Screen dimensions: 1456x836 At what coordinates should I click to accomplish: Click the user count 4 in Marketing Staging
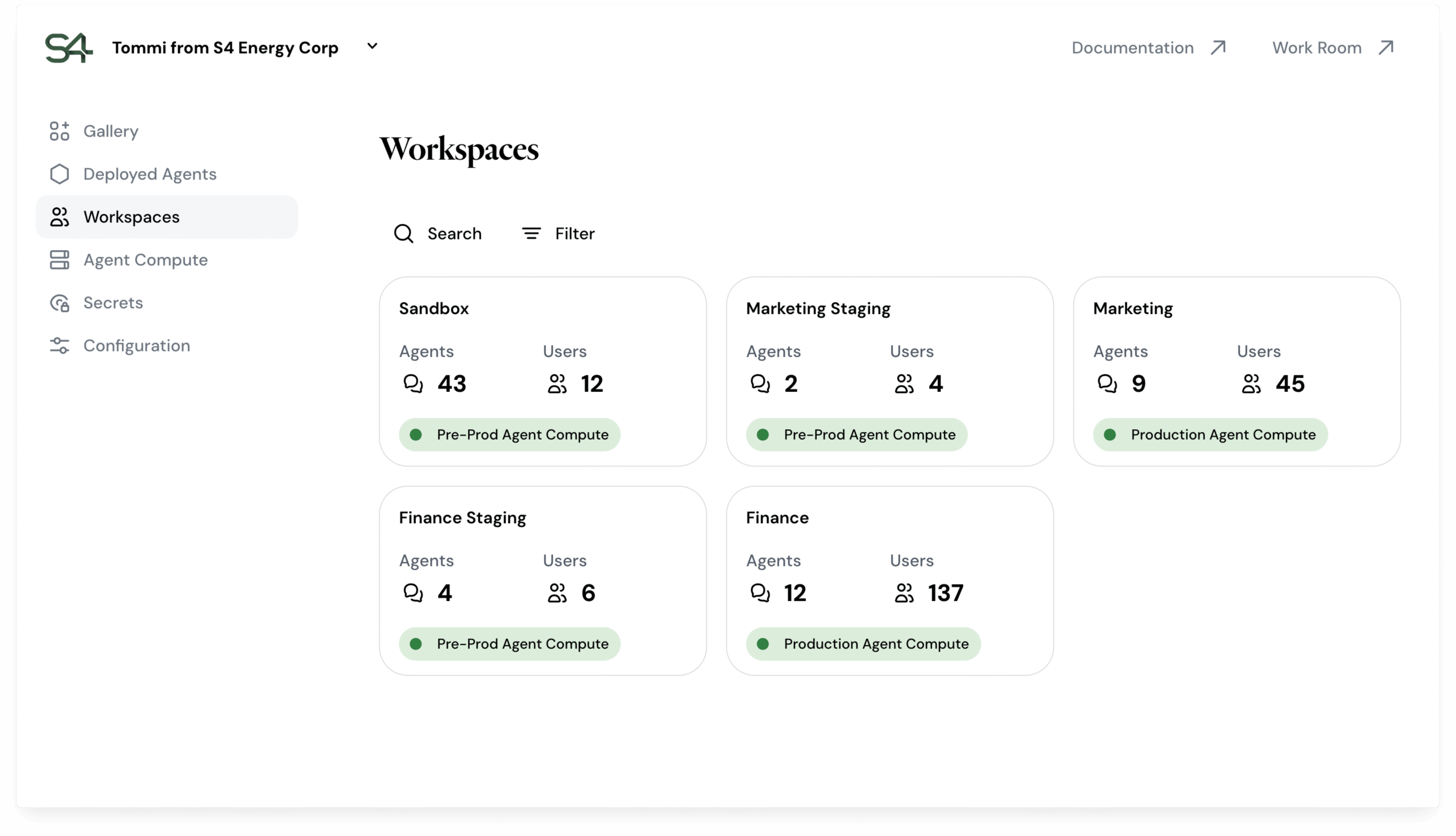point(935,383)
